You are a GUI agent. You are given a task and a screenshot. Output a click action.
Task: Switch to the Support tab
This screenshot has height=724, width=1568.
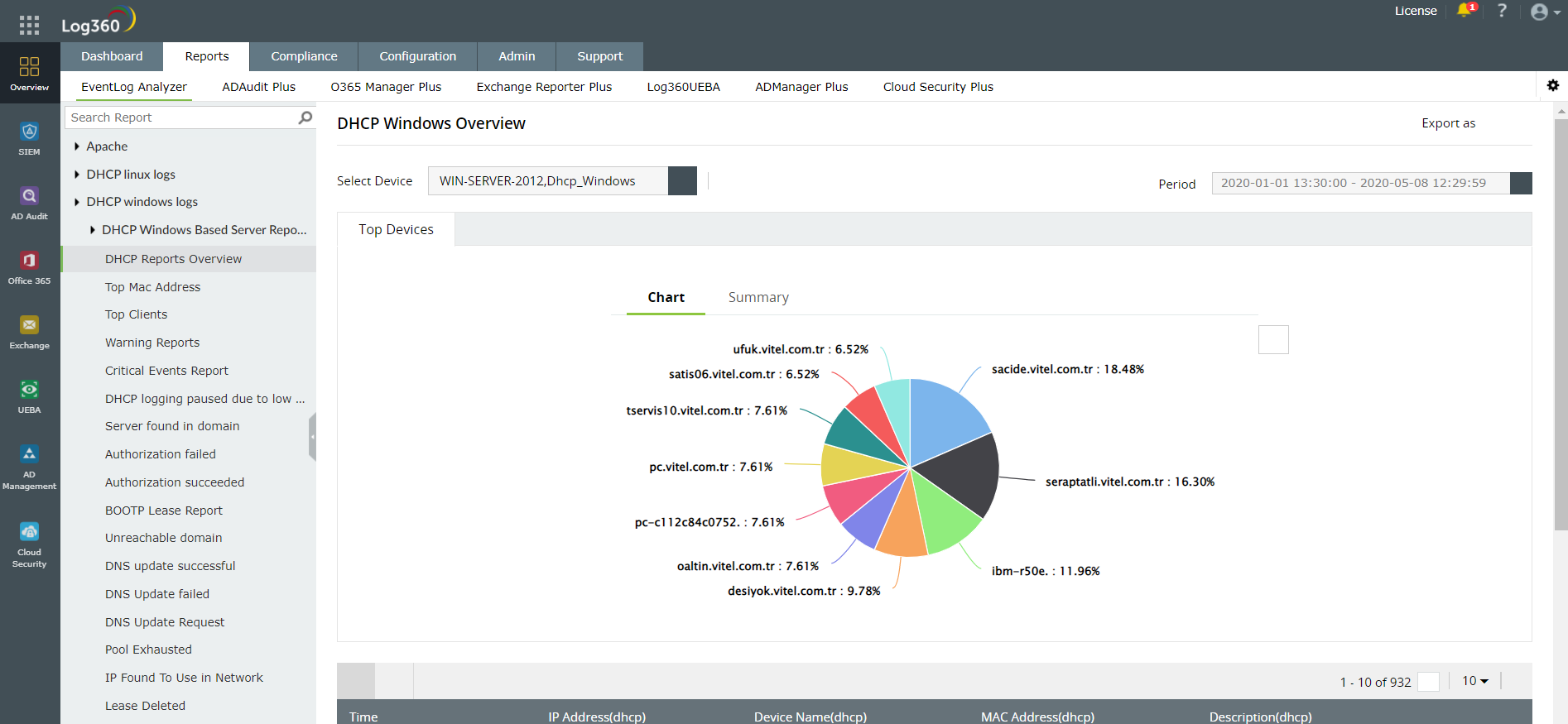pos(599,56)
